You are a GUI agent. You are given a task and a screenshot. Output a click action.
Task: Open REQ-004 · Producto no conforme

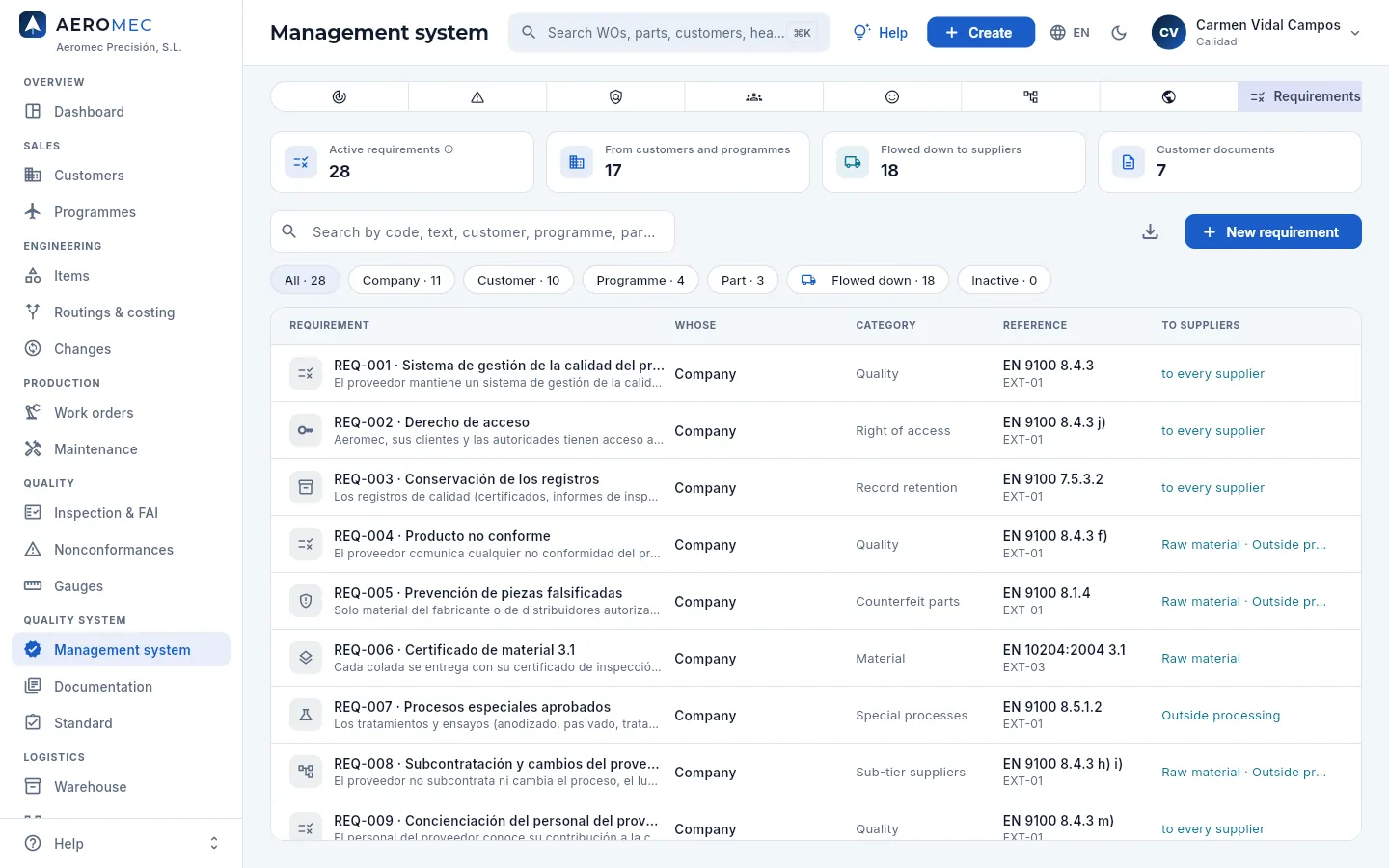tap(443, 536)
